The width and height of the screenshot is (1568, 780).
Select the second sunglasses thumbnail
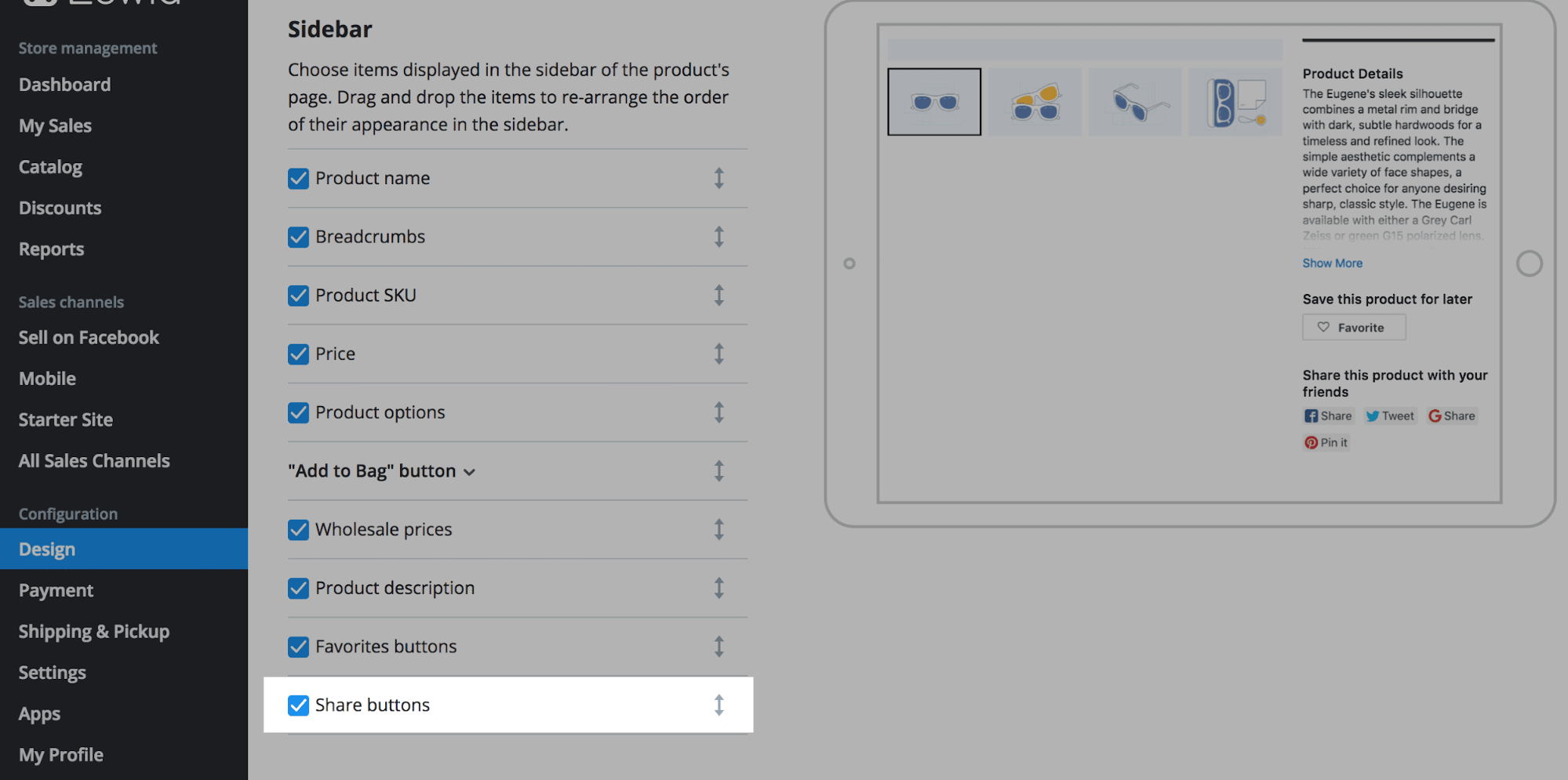1035,102
